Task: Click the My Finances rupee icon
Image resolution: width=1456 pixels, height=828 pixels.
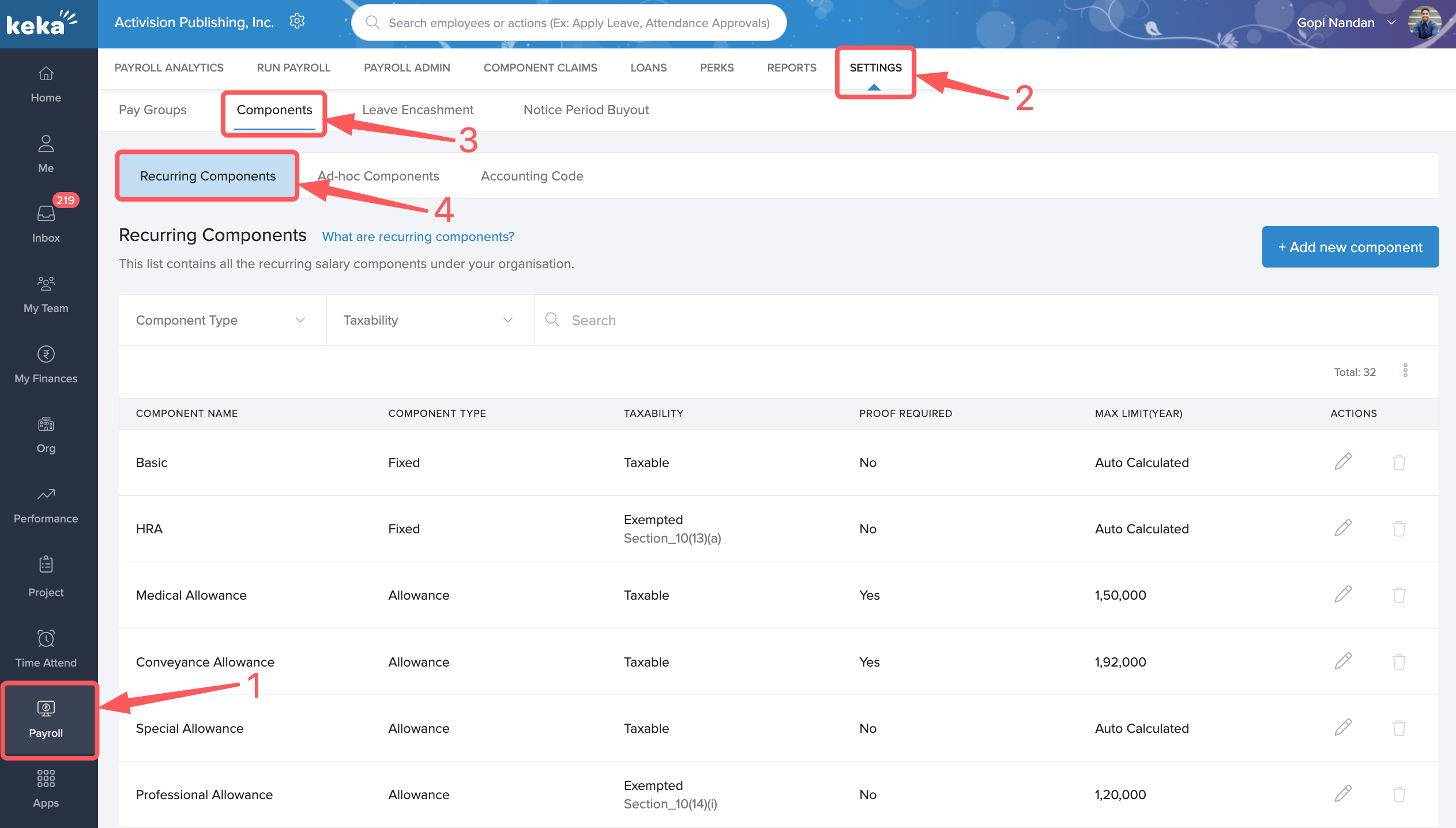Action: [x=46, y=354]
